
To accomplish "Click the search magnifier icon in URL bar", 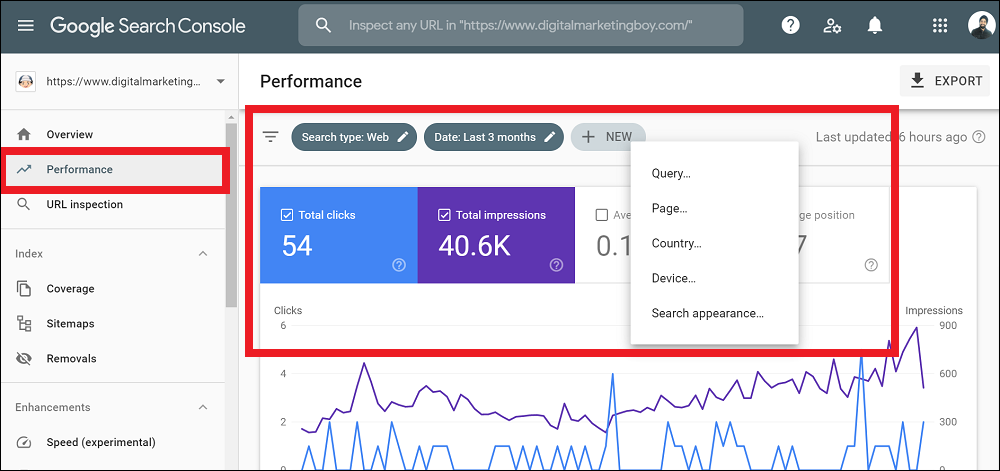I will (x=324, y=25).
